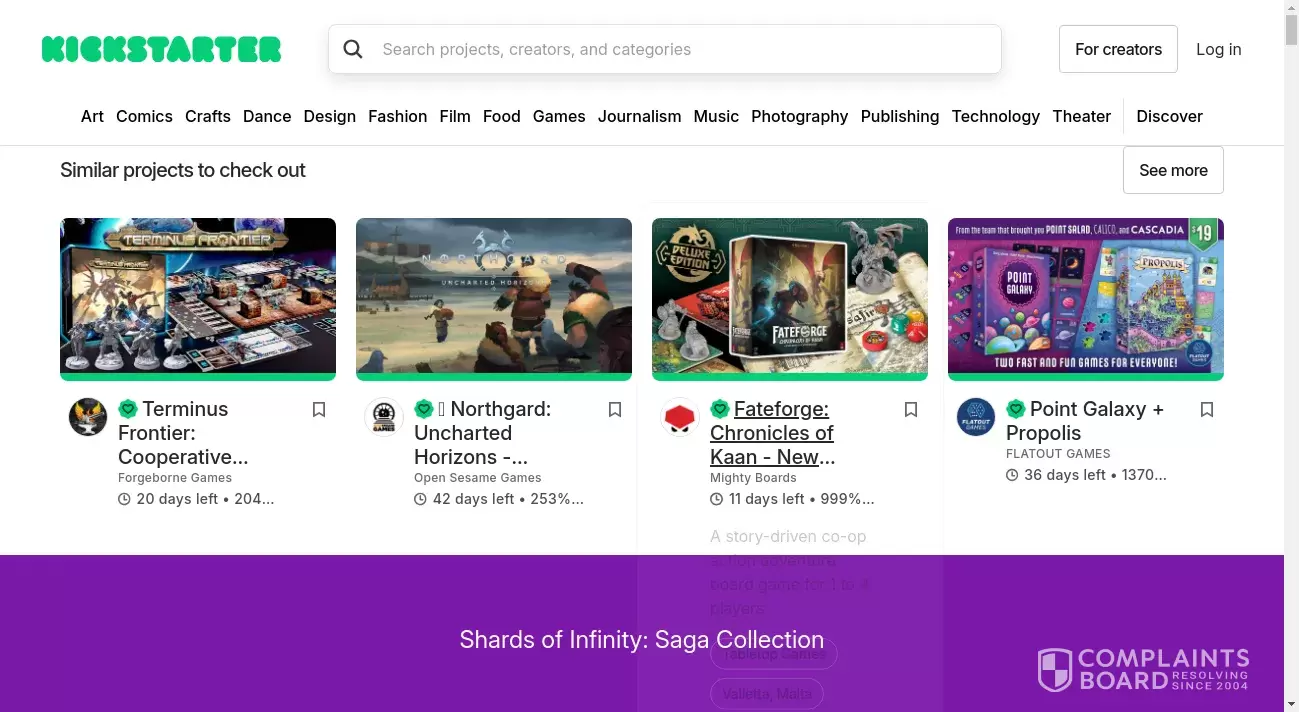Bookmark the Northgard Uncharted Horizons project
The image size is (1299, 712).
click(x=615, y=410)
